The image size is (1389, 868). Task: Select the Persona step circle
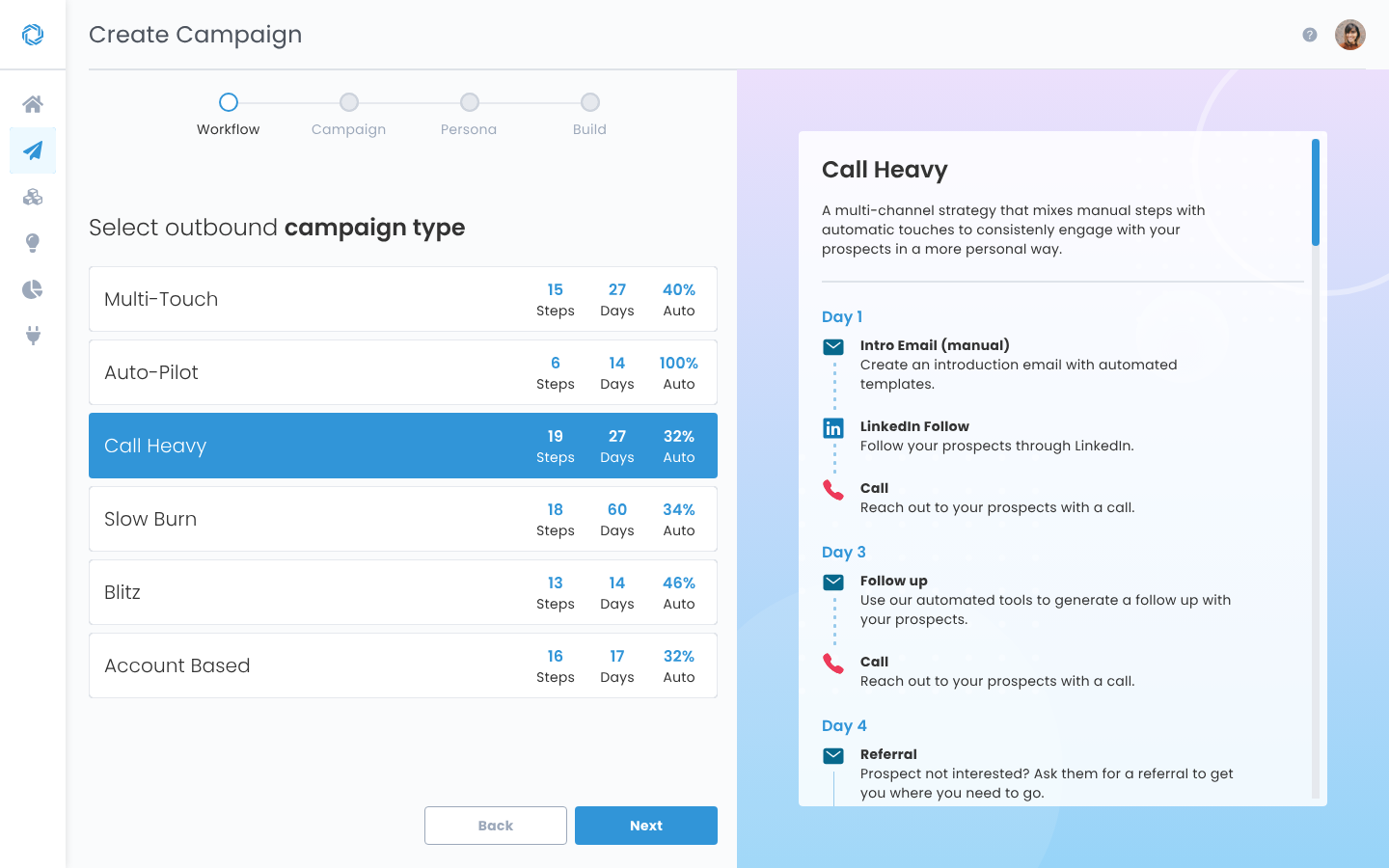470,102
